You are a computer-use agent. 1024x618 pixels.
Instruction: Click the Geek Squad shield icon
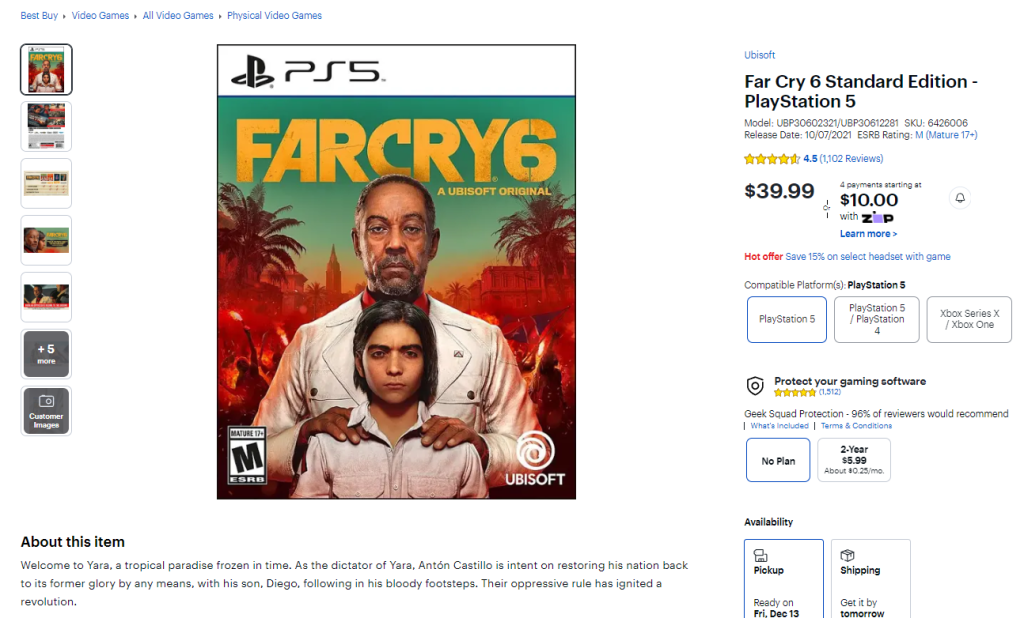(756, 386)
